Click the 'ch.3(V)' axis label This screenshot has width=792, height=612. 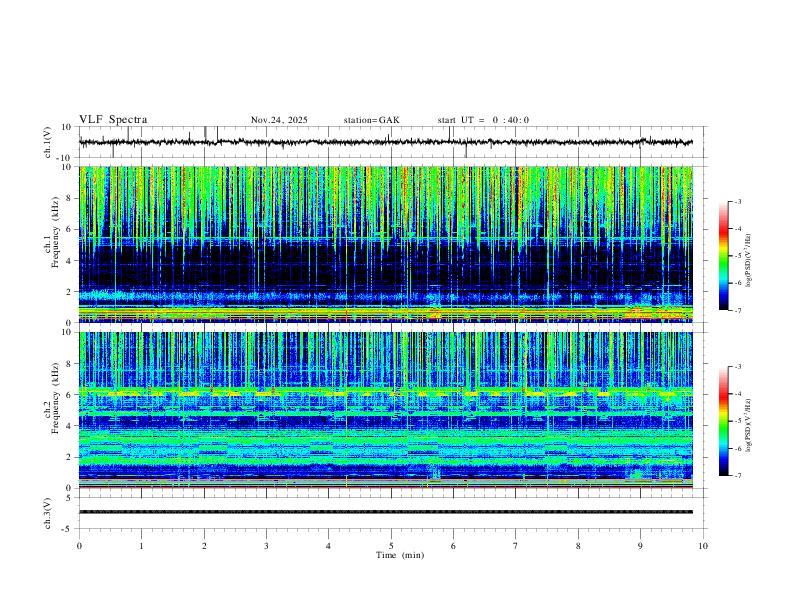point(48,514)
